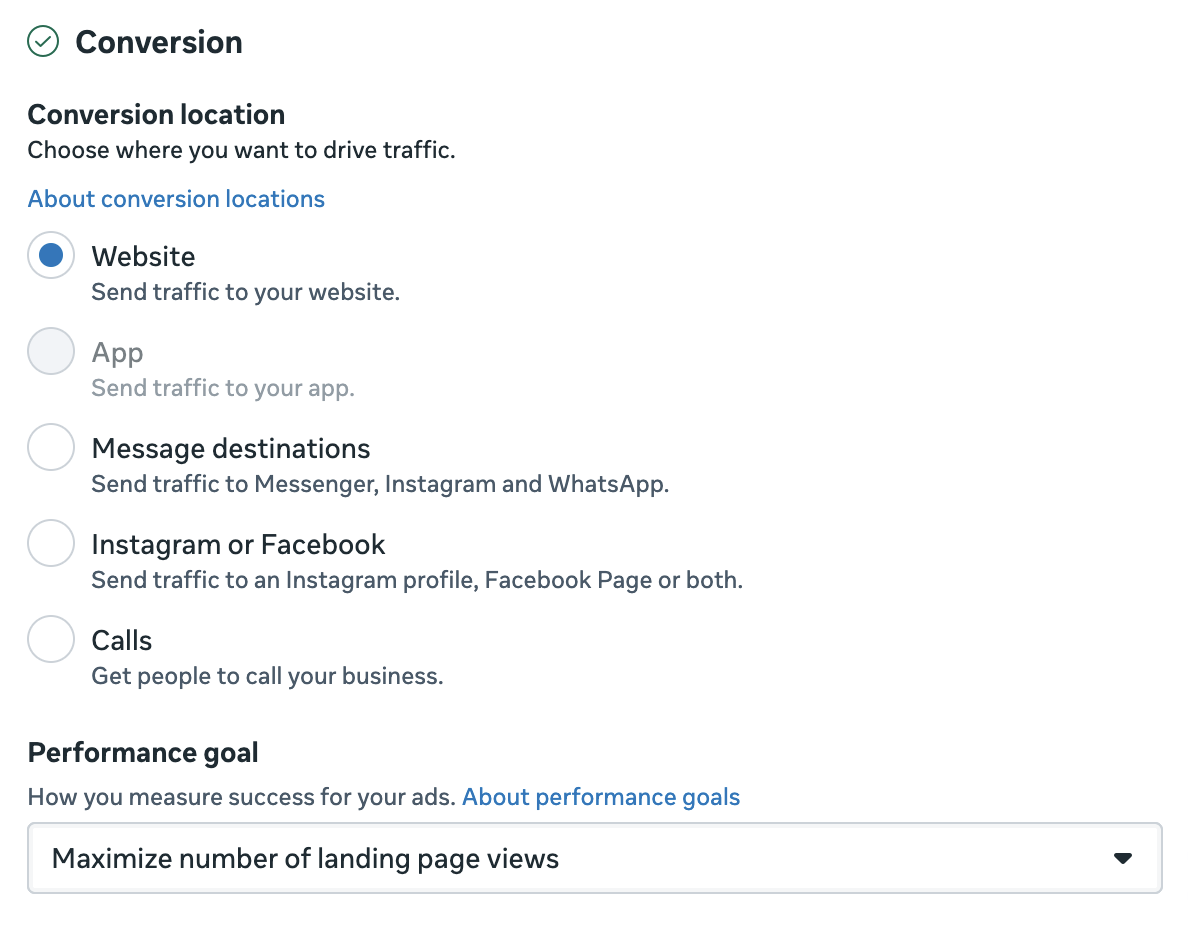Click the Messenger, Instagram and WhatsApp description
Viewport: 1188px width, 934px height.
point(380,484)
